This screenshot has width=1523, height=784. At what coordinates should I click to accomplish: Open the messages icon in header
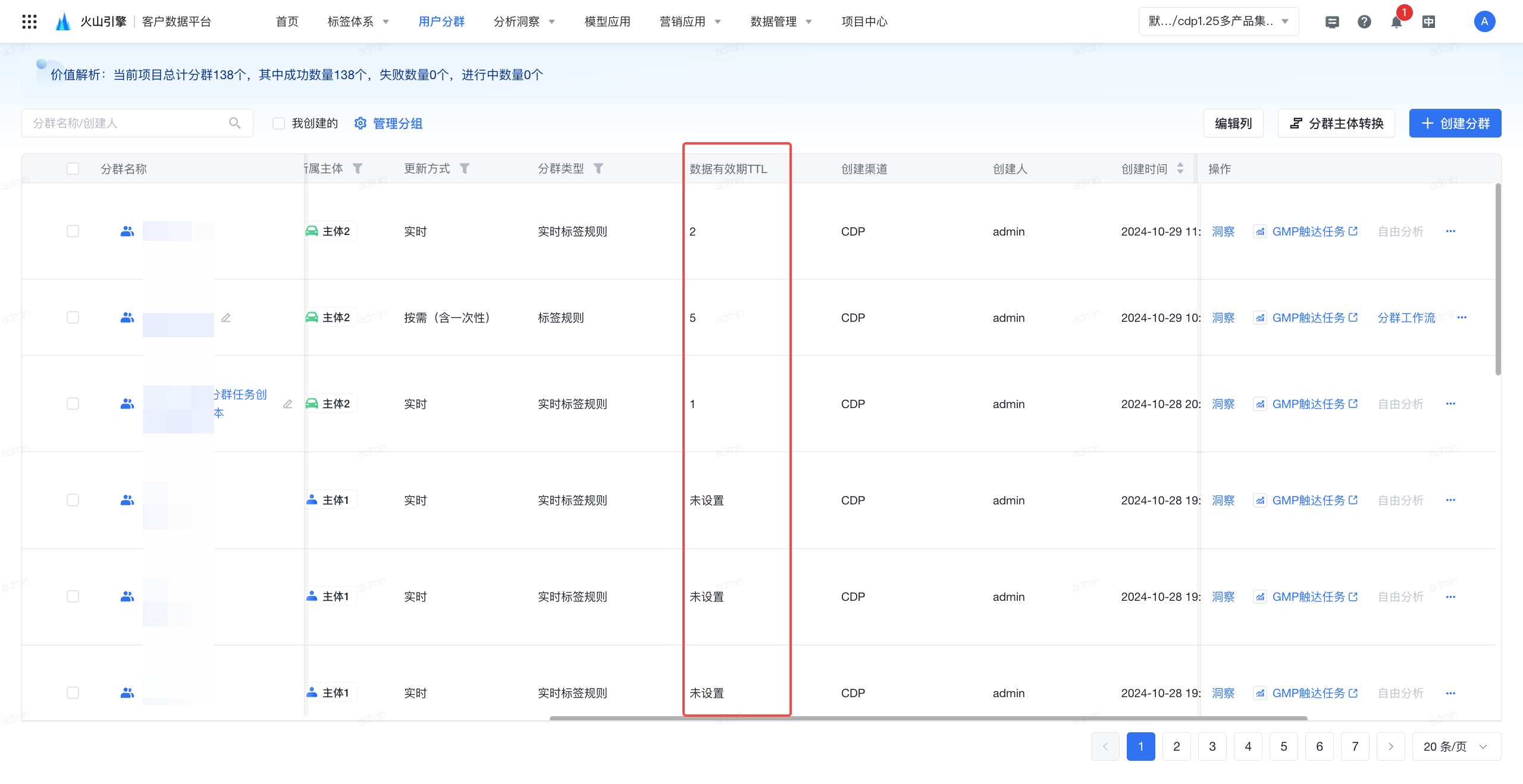[x=1332, y=22]
